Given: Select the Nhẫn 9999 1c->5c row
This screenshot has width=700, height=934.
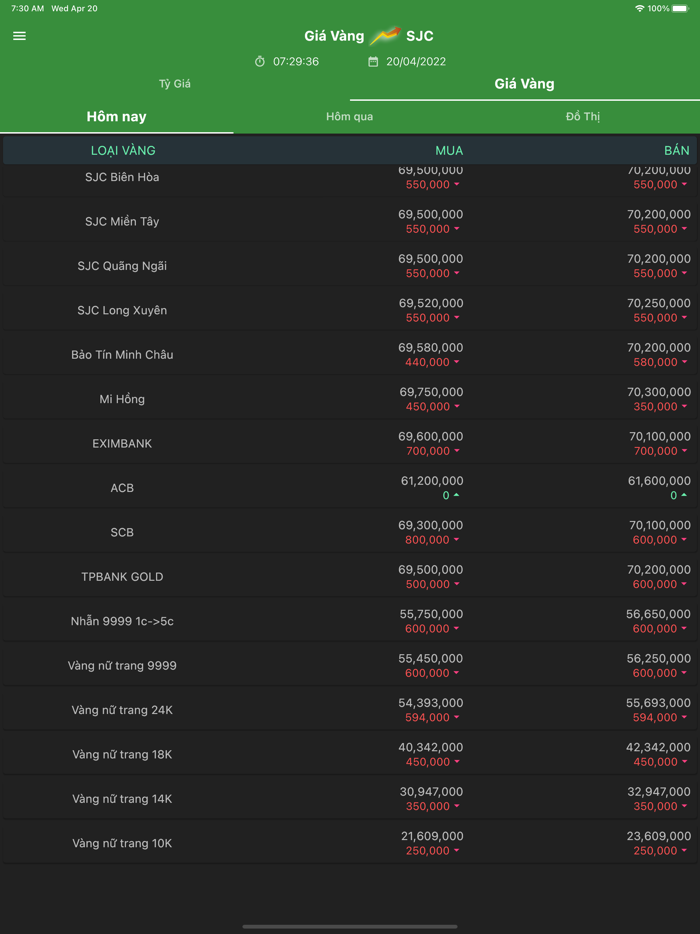Looking at the screenshot, I should click(350, 621).
